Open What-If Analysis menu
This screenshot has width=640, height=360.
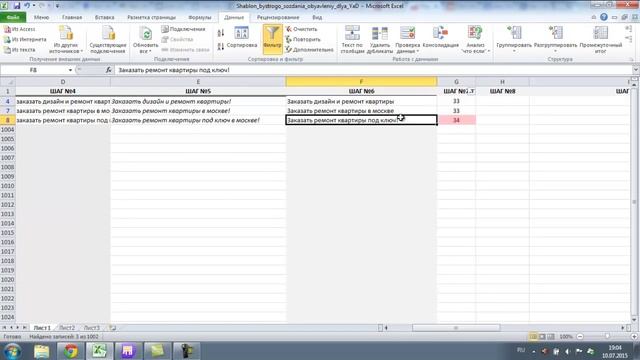click(x=476, y=40)
